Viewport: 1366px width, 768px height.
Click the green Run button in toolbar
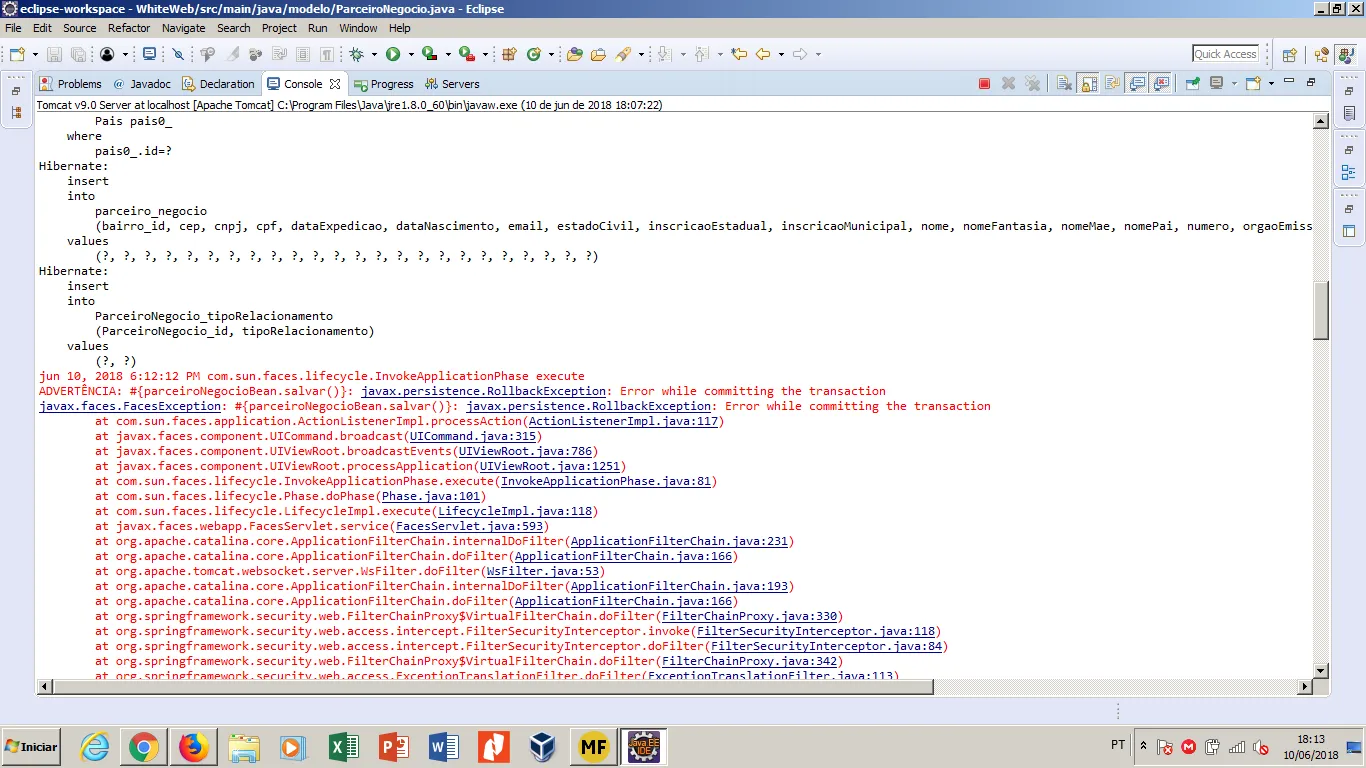(393, 54)
